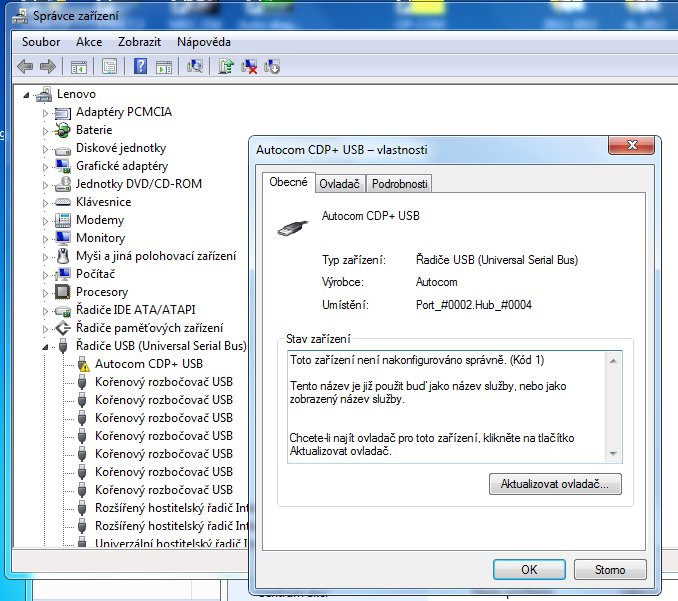This screenshot has height=601, width=678.
Task: Click the Řadiče paměťových zařízení icon
Action: pos(63,328)
